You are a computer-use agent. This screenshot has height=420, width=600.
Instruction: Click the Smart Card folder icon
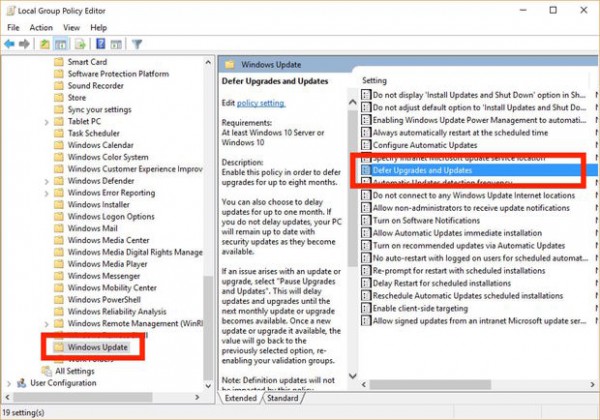tap(59, 62)
